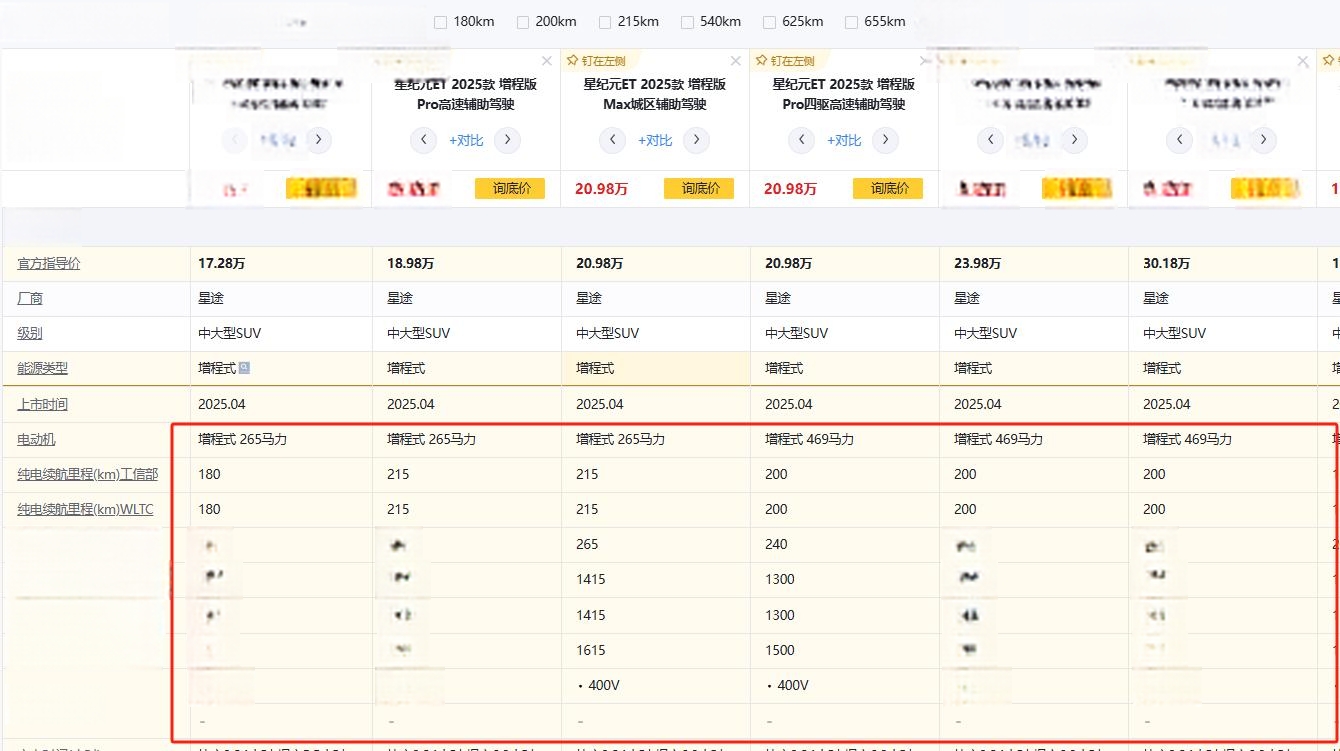Open the 电动机 row label link
This screenshot has height=751, width=1340.
coord(36,439)
